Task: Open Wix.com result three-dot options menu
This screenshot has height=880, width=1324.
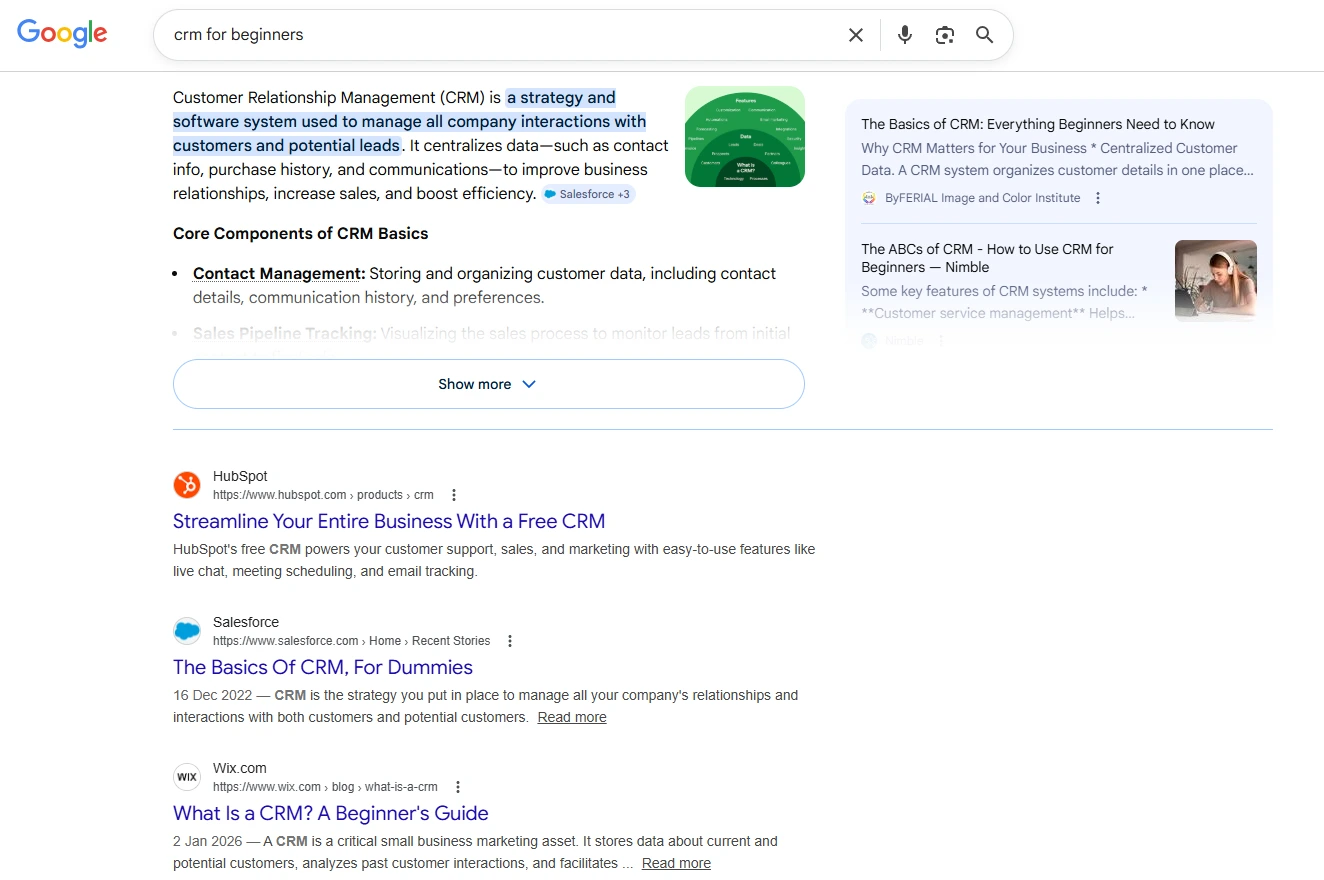Action: 458,787
